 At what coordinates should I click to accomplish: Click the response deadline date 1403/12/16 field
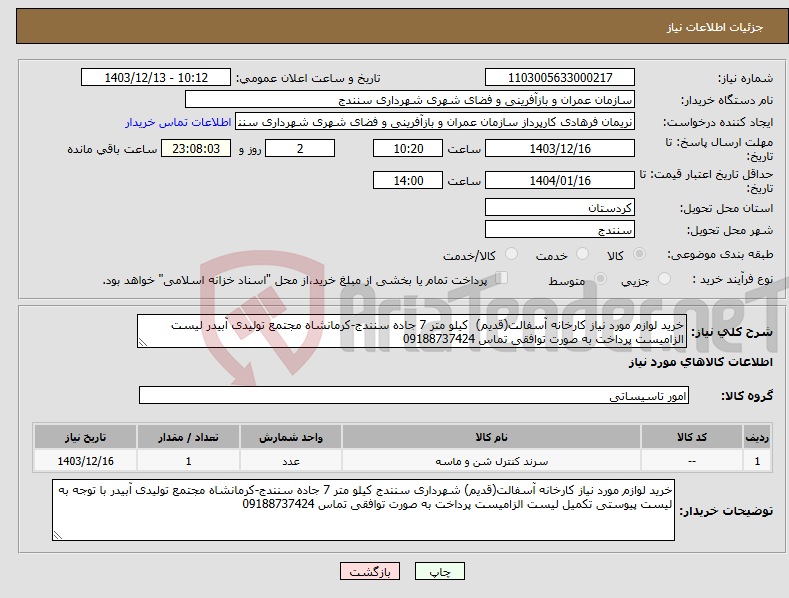pos(560,148)
